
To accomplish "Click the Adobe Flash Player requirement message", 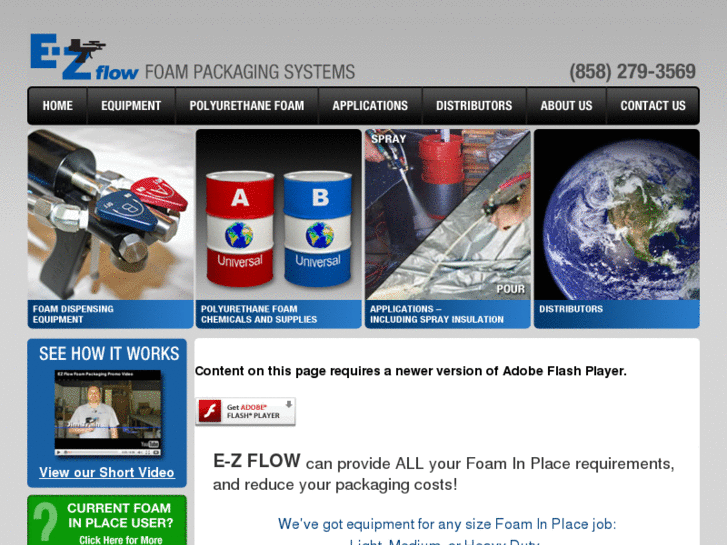I will [411, 371].
